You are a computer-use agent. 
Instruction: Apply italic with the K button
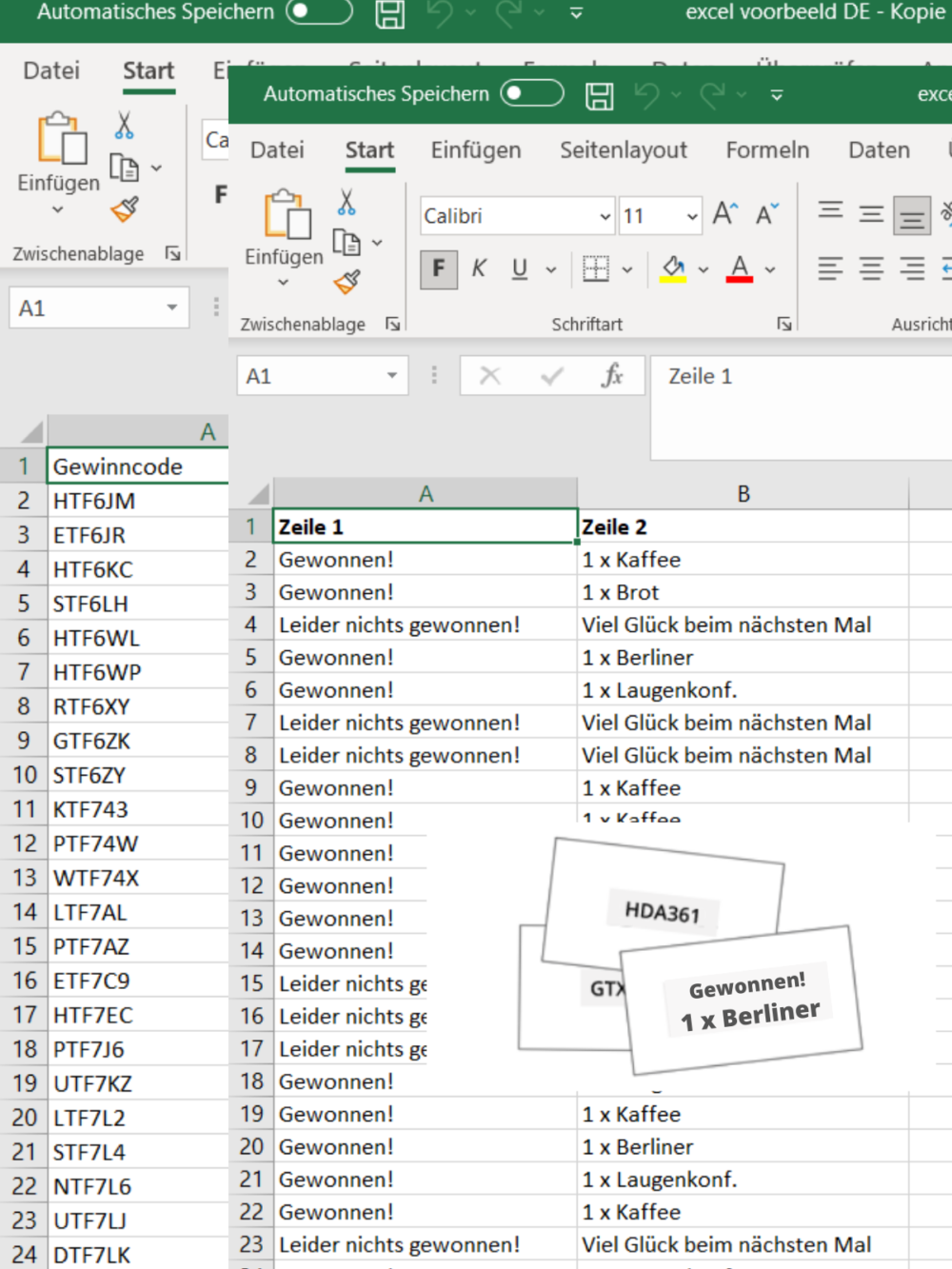479,269
